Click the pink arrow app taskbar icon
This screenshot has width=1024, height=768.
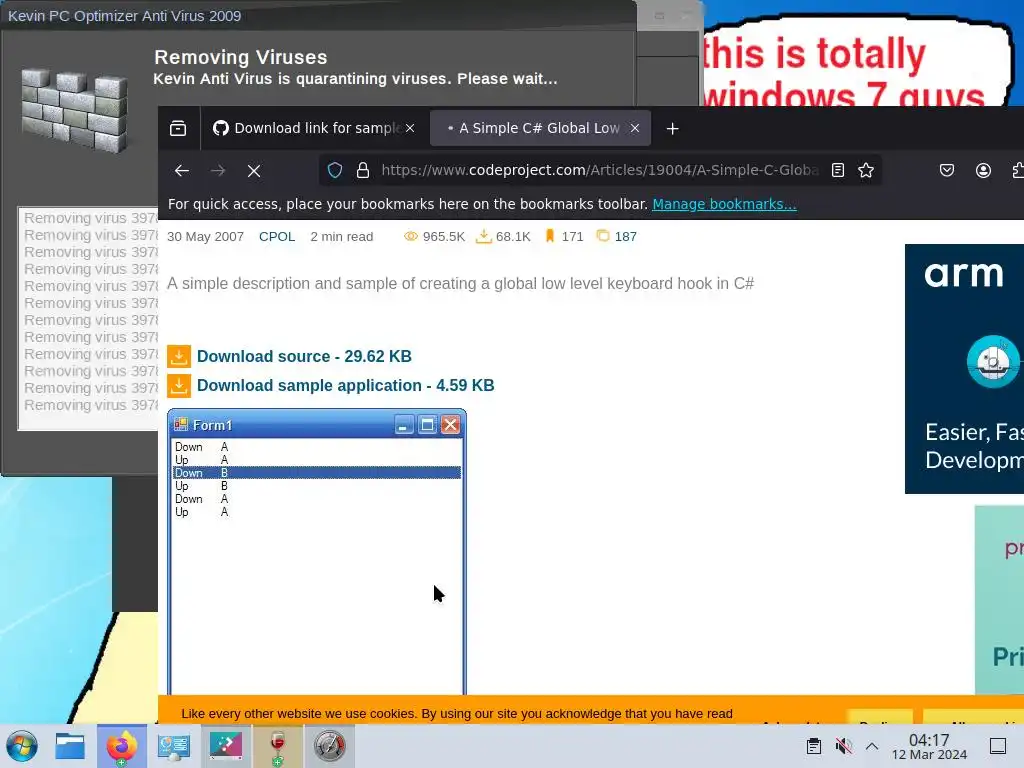(x=226, y=746)
